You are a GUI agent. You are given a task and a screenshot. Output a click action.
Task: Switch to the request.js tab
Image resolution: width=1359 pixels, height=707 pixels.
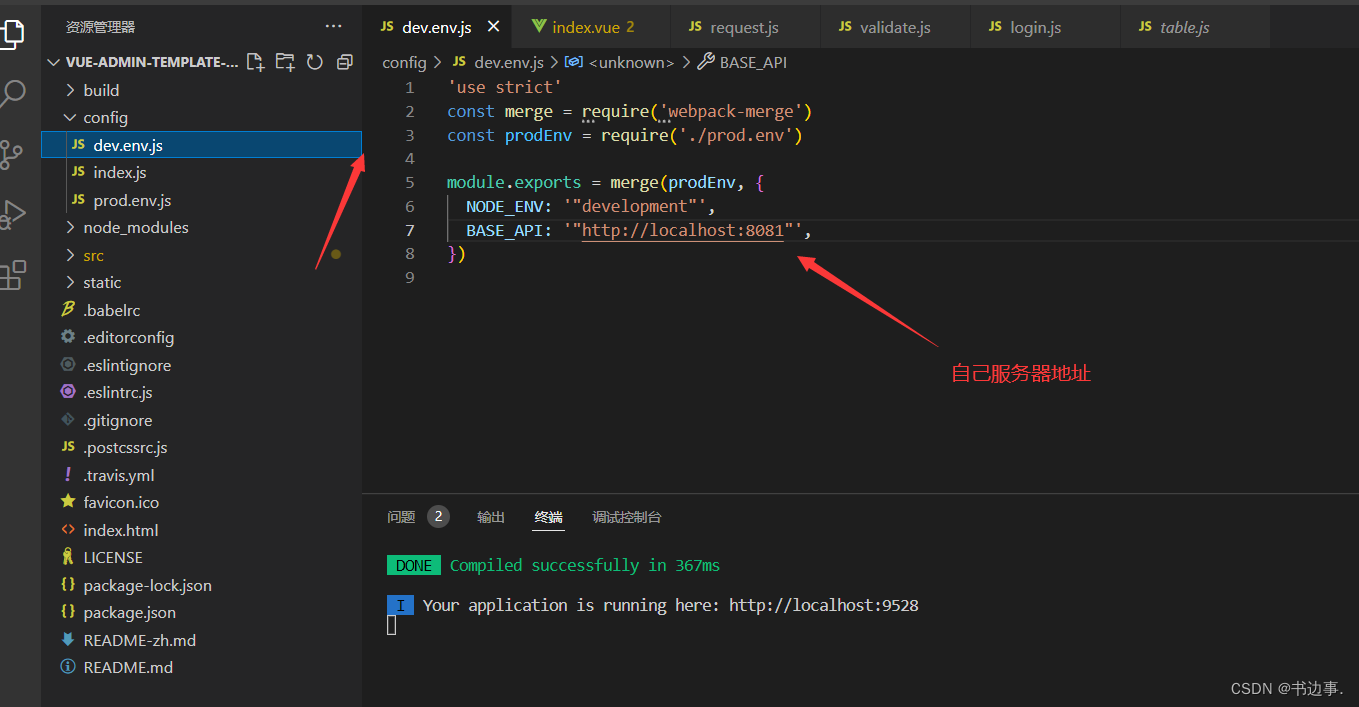tap(743, 26)
